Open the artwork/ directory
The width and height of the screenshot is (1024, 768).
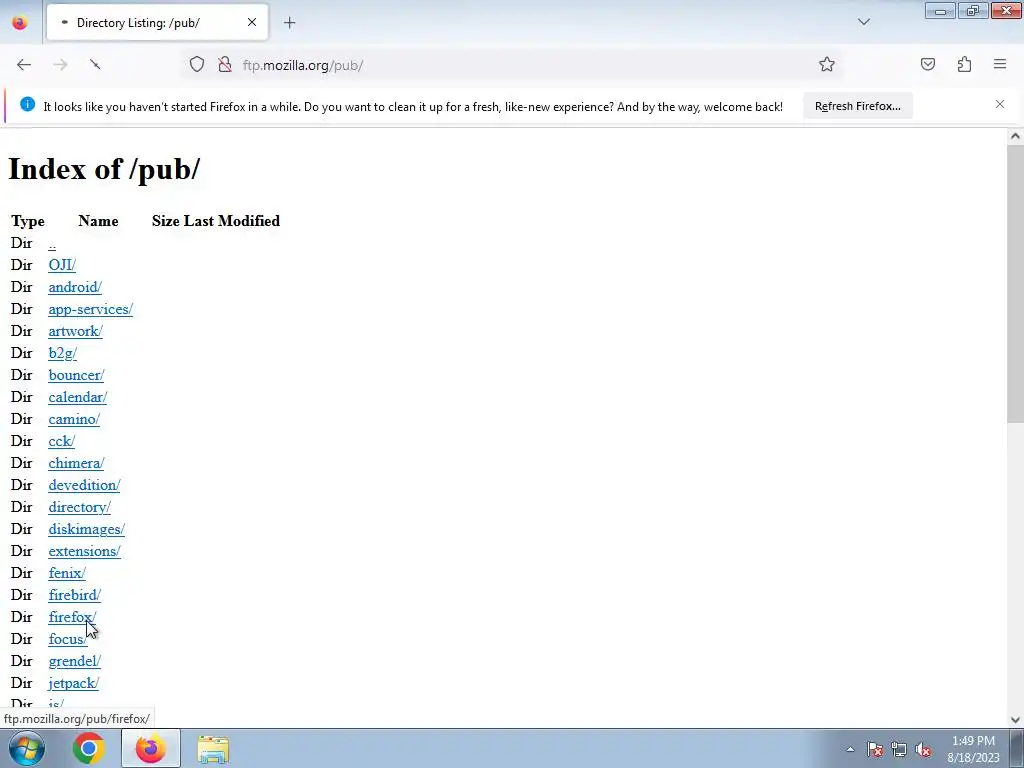click(x=75, y=331)
